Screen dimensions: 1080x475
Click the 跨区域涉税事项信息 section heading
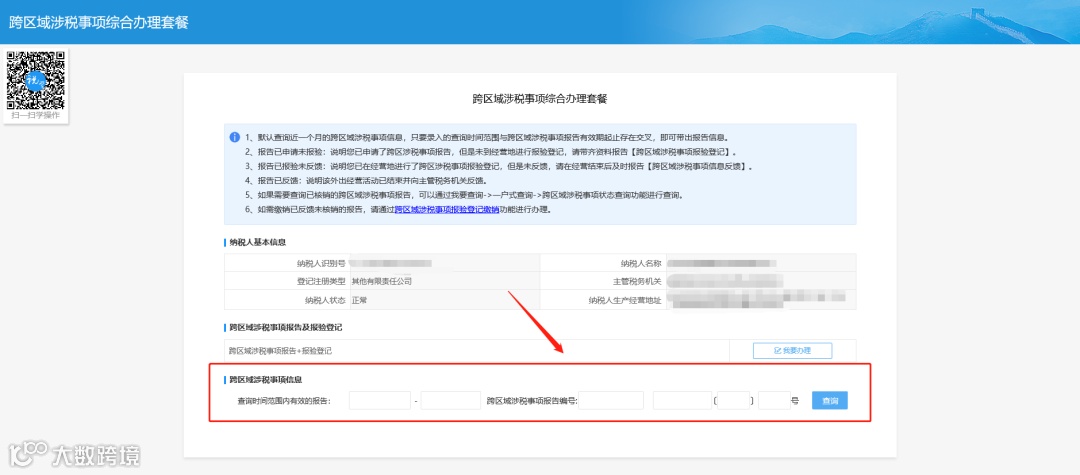[x=265, y=379]
